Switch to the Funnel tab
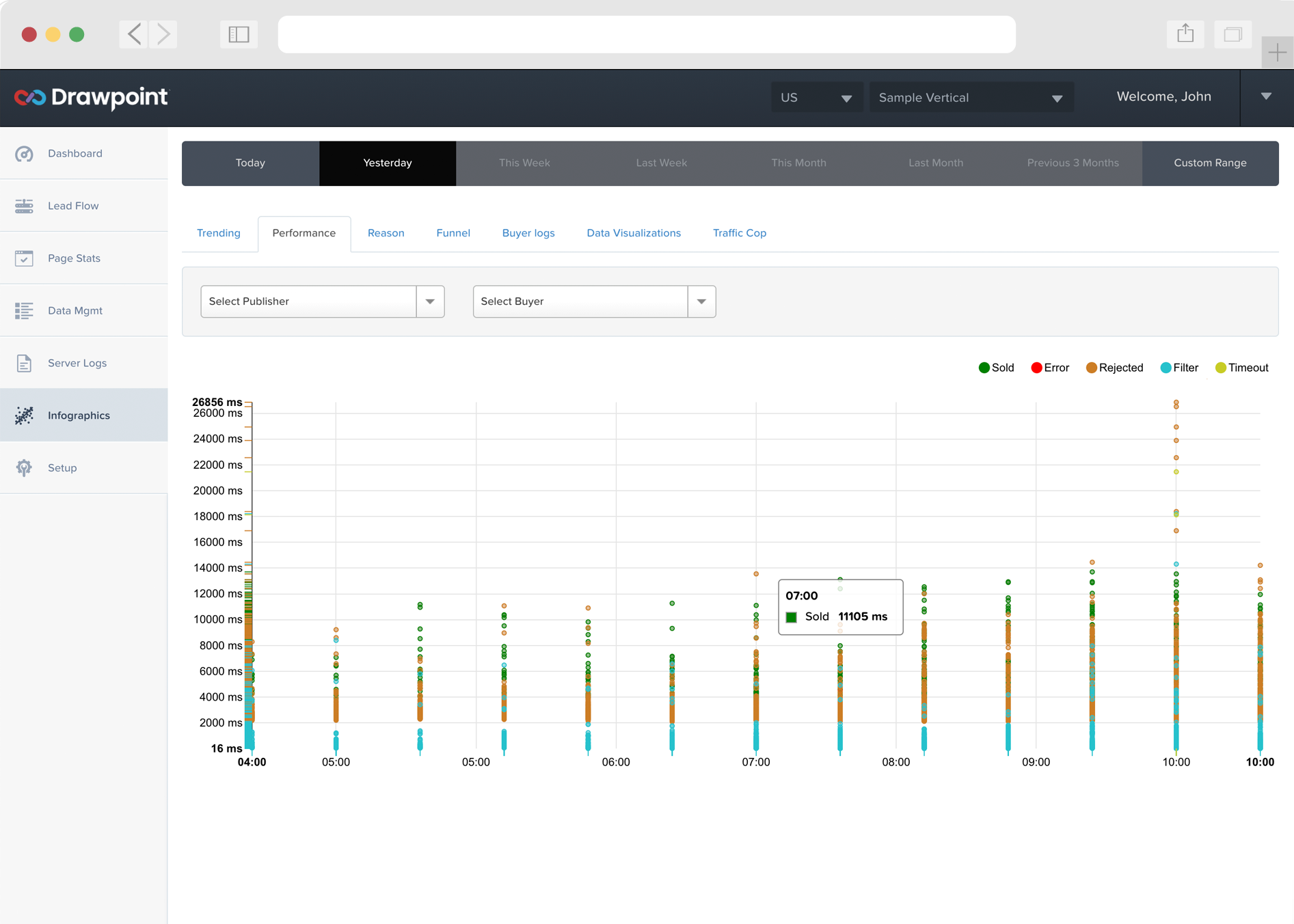Viewport: 1294px width, 924px height. click(x=453, y=233)
